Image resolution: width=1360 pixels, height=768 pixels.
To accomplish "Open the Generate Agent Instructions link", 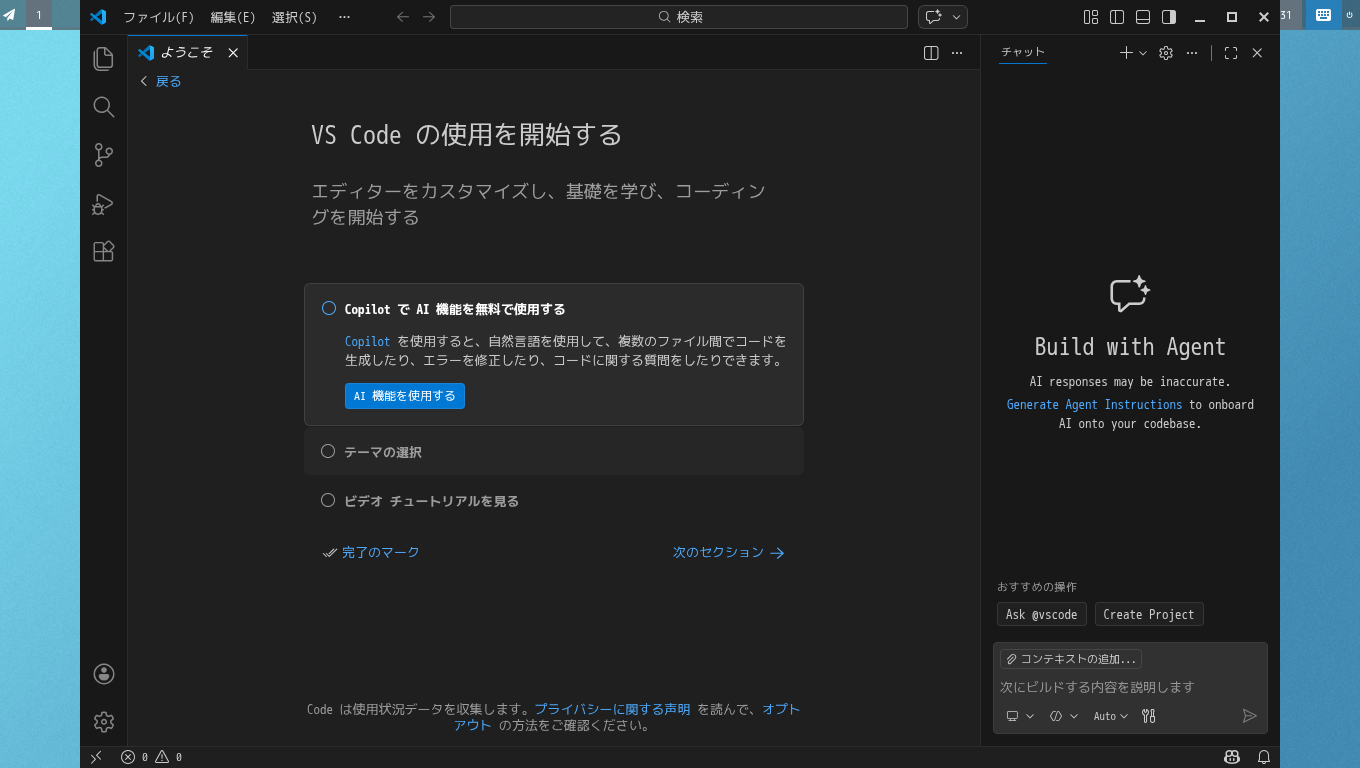I will 1094,404.
